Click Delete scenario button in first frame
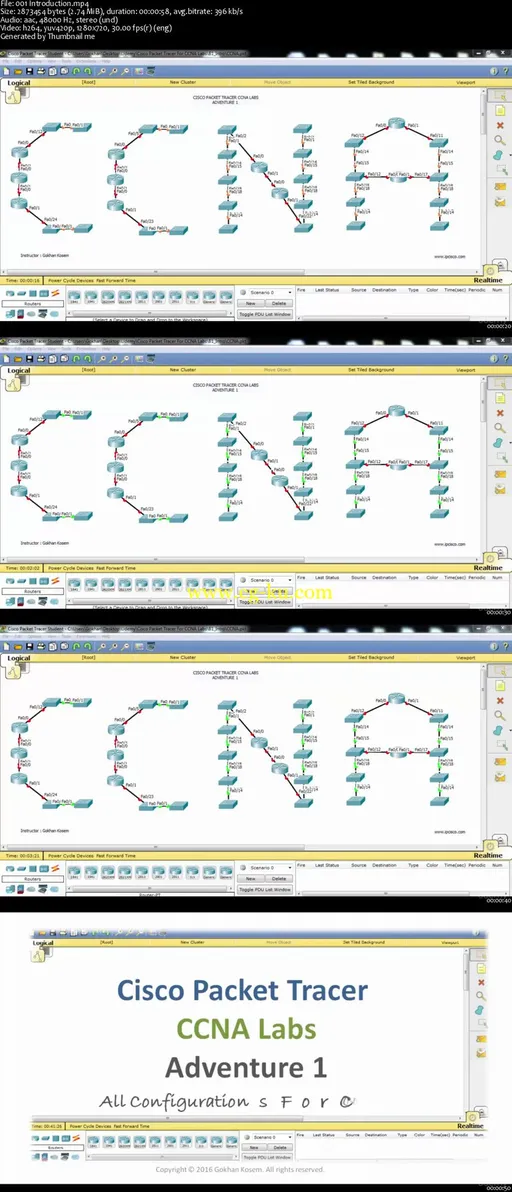The image size is (512, 1192). tap(279, 303)
